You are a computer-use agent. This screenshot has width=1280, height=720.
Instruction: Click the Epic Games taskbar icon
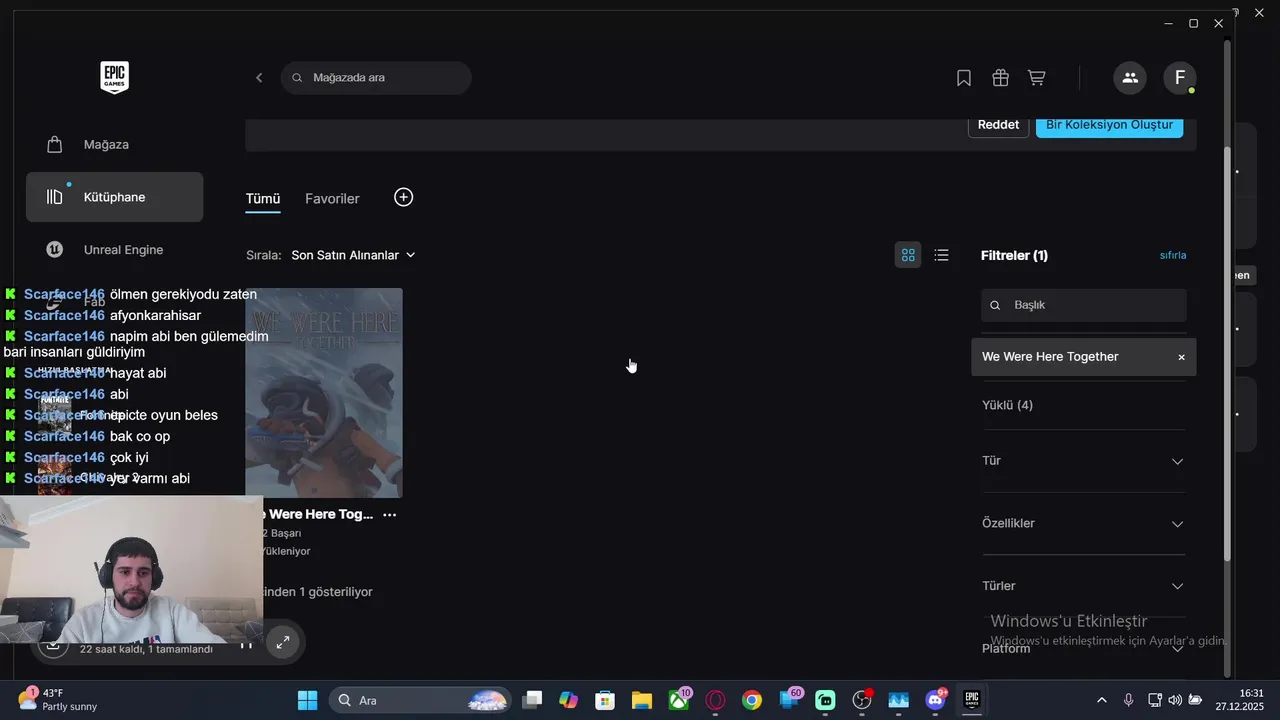972,700
